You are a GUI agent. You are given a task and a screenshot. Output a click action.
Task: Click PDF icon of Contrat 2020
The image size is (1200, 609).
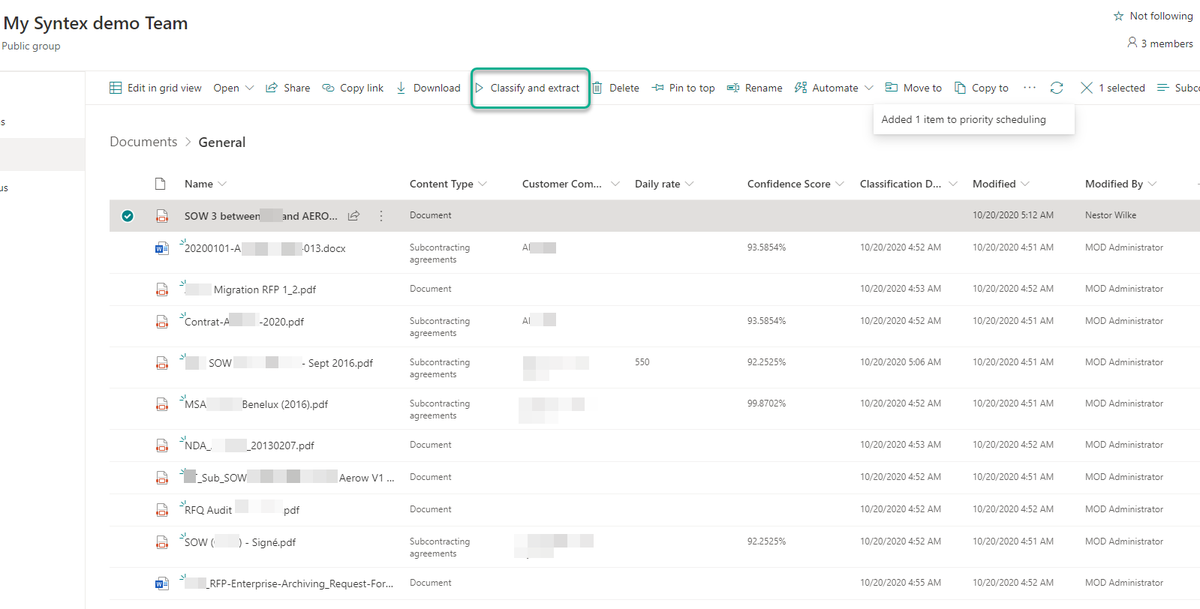click(x=161, y=322)
